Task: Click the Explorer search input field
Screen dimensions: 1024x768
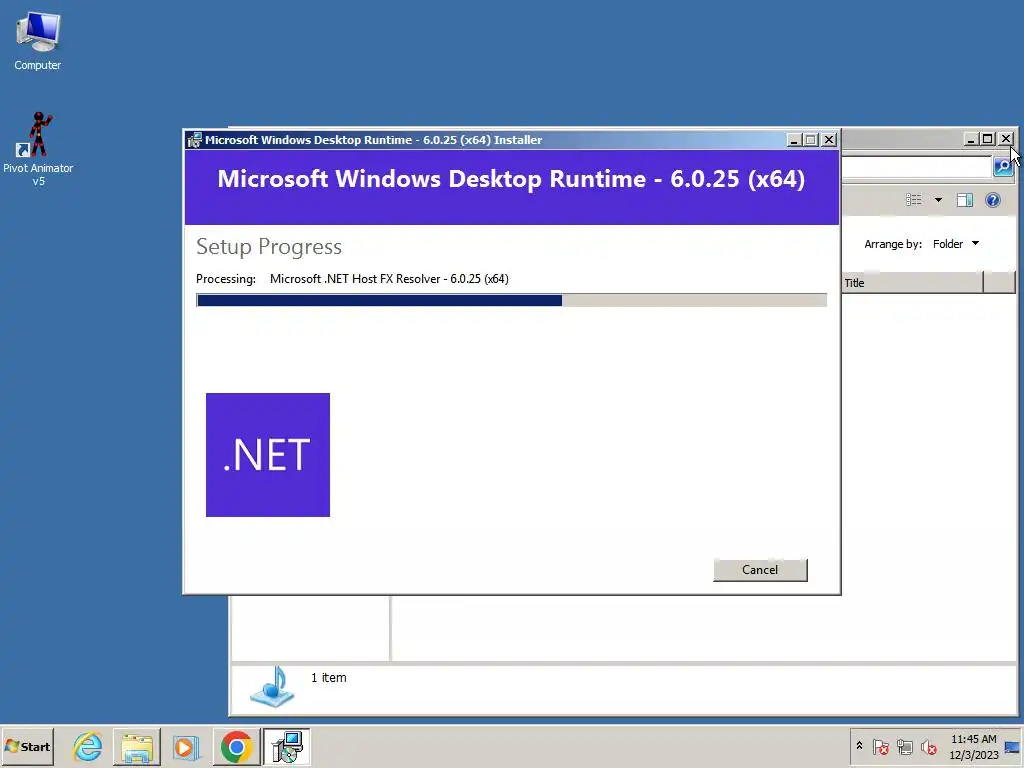Action: tap(917, 167)
